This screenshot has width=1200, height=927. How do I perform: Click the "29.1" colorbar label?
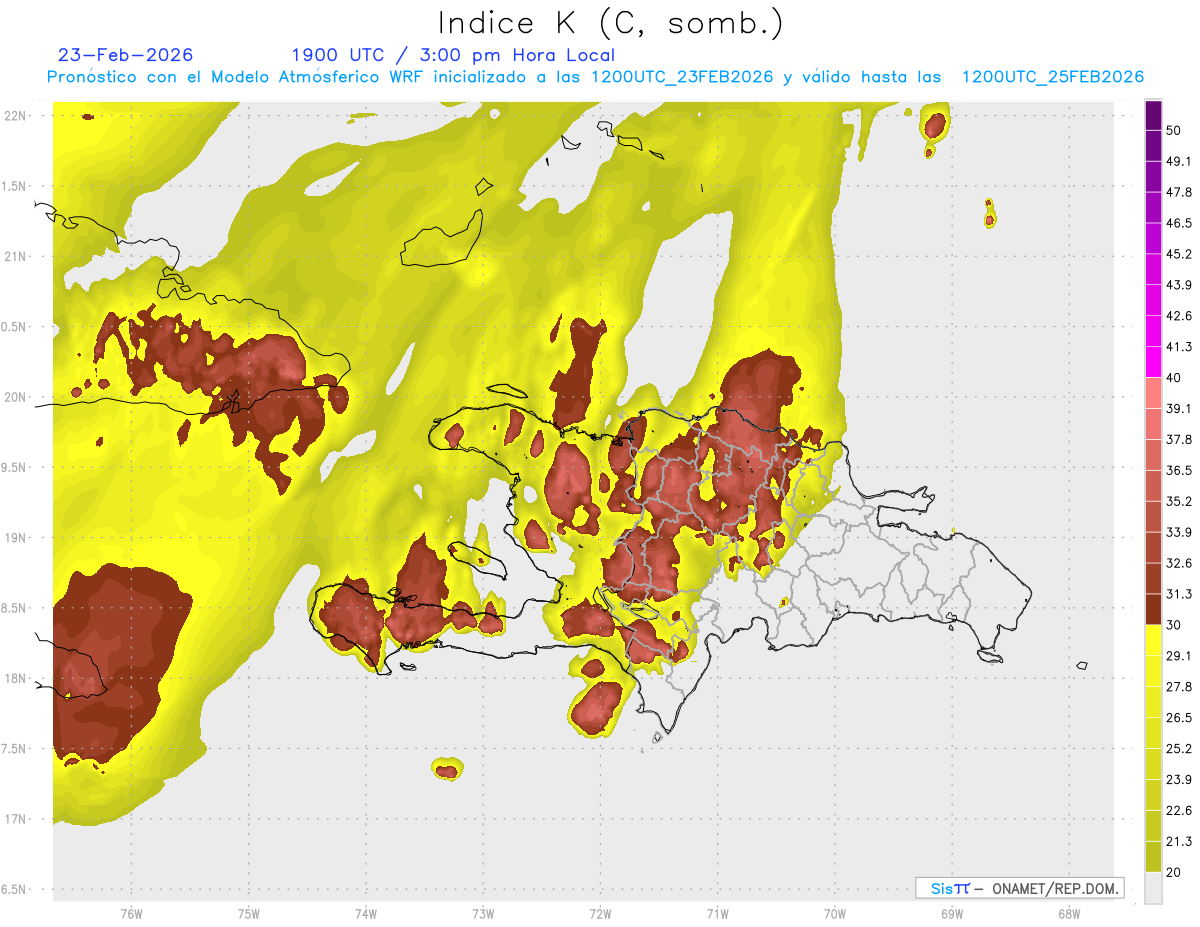[x=1179, y=656]
